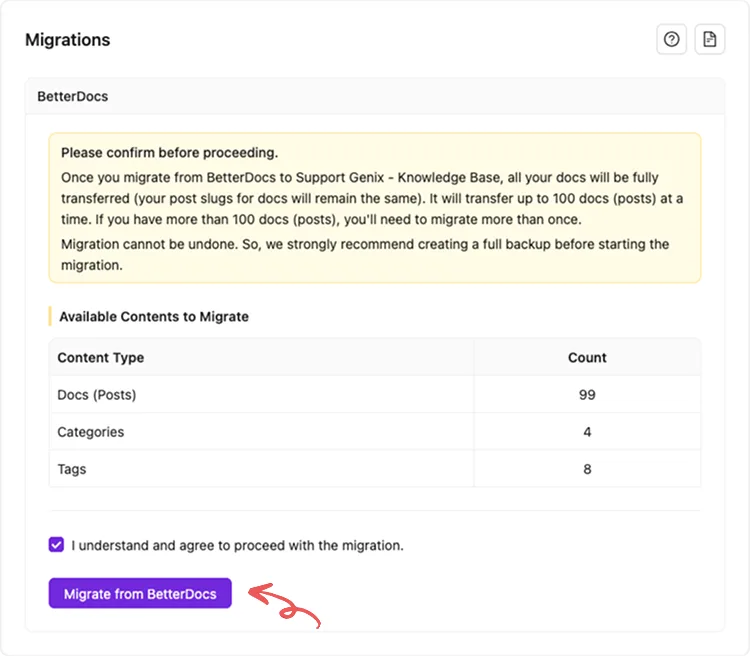Screen dimensions: 750x656
Task: Click the 'Migration cannot be undone' warning sentence
Action: [365, 255]
